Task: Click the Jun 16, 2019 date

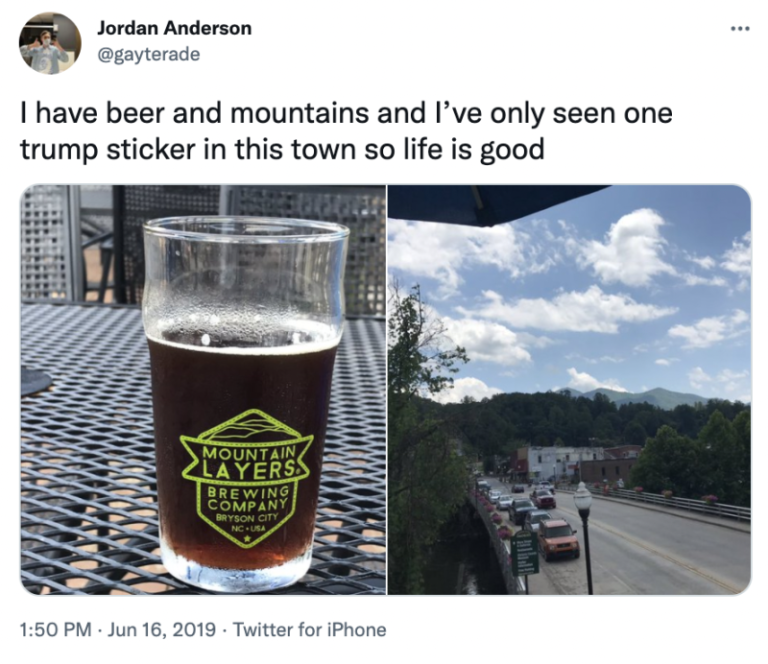Action: coord(161,629)
